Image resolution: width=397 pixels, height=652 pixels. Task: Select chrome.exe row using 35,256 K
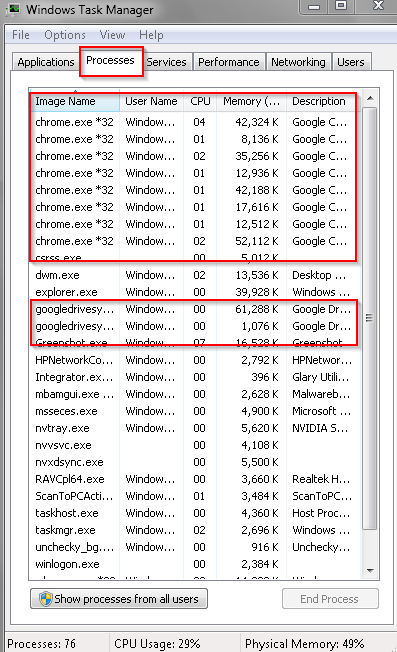(x=195, y=156)
